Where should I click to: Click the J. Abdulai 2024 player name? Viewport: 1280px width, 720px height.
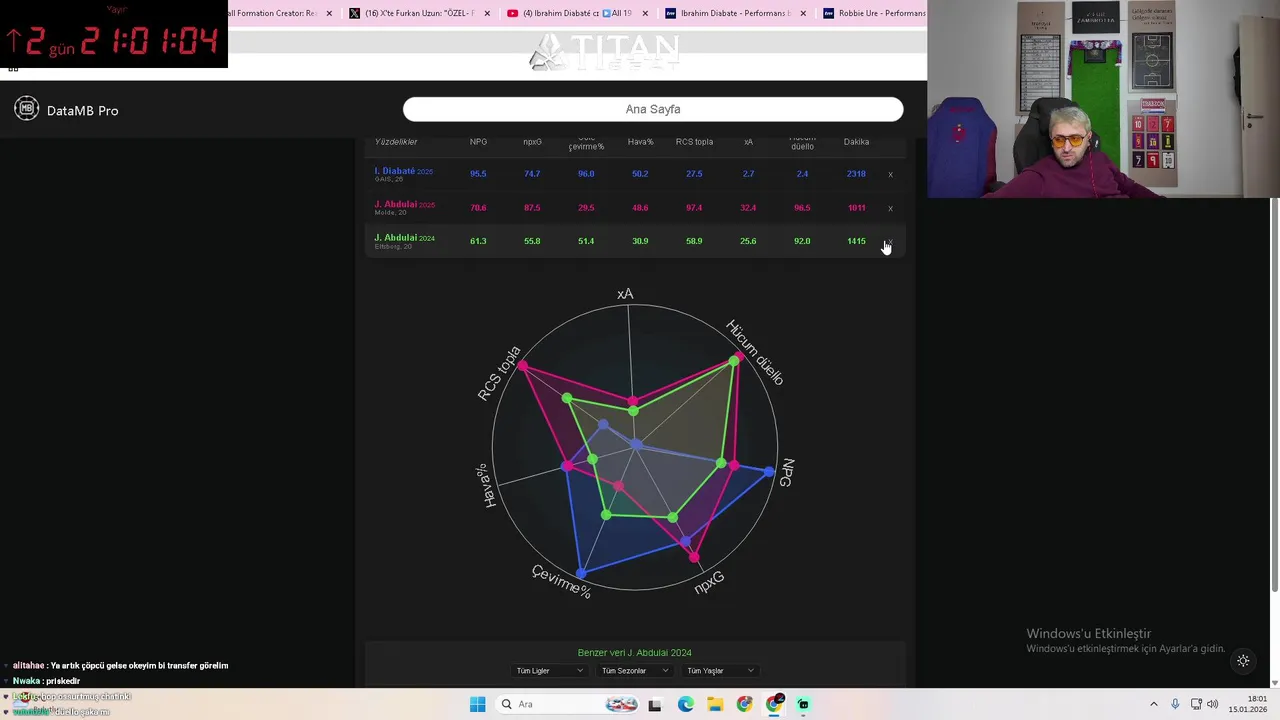pos(405,238)
